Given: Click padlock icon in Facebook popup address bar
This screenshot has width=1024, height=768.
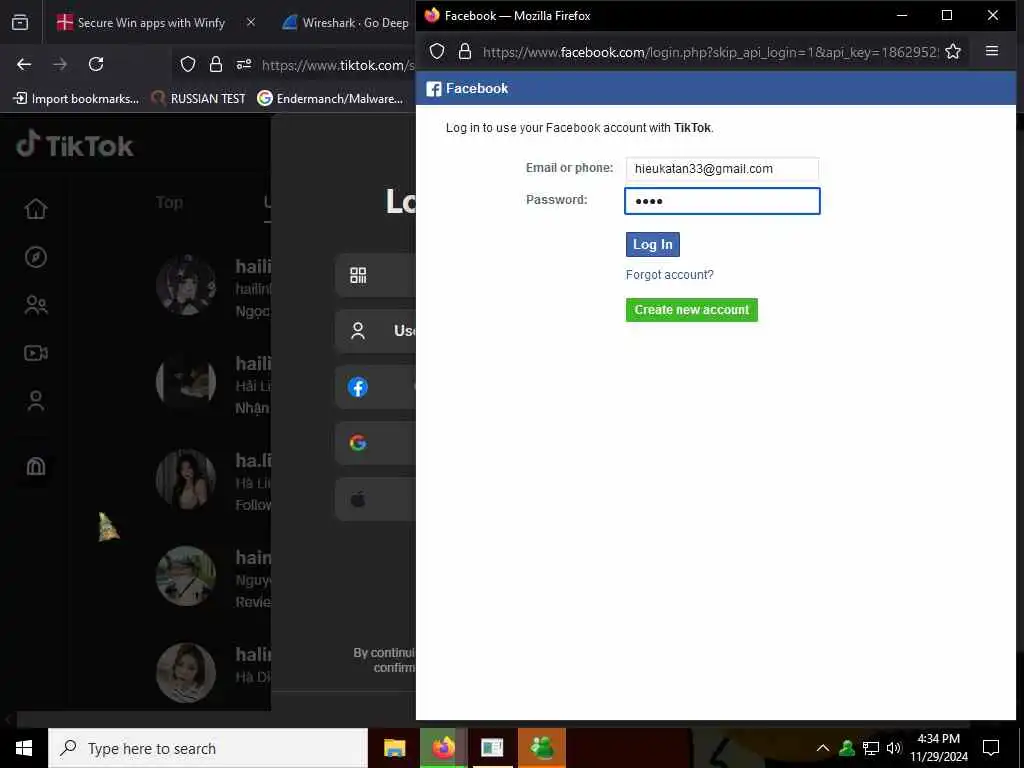Looking at the screenshot, I should click(464, 51).
